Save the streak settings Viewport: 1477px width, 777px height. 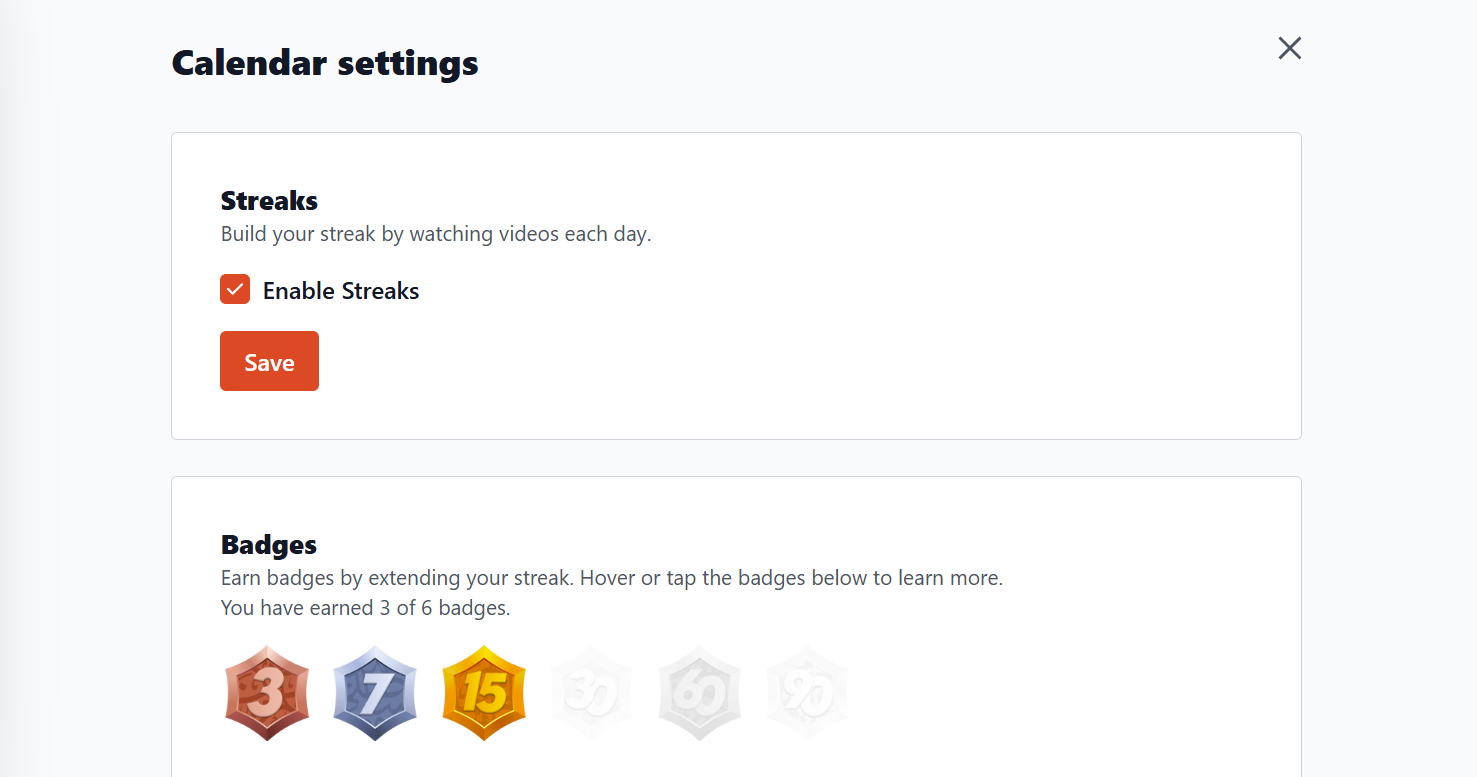click(x=269, y=362)
